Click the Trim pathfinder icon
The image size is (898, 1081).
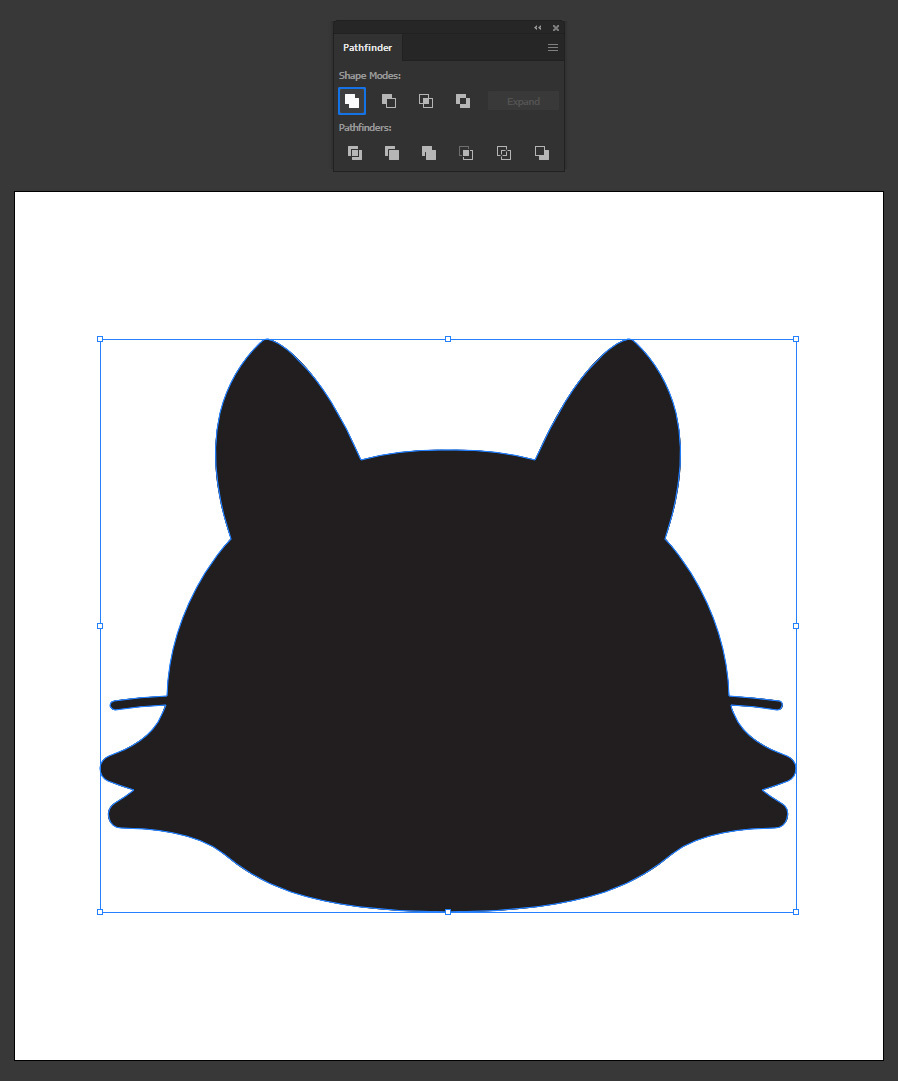coord(392,153)
